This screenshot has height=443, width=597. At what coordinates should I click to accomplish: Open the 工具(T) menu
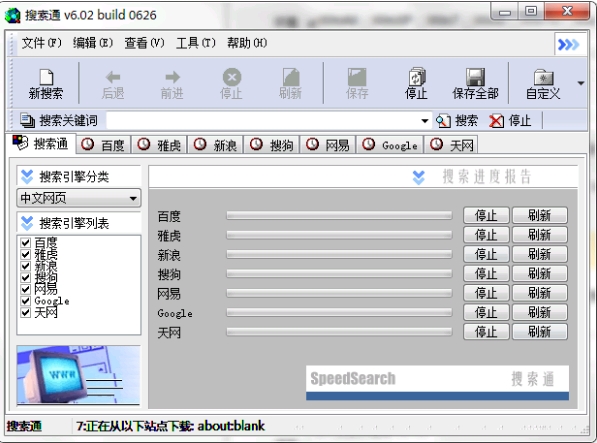[196, 43]
